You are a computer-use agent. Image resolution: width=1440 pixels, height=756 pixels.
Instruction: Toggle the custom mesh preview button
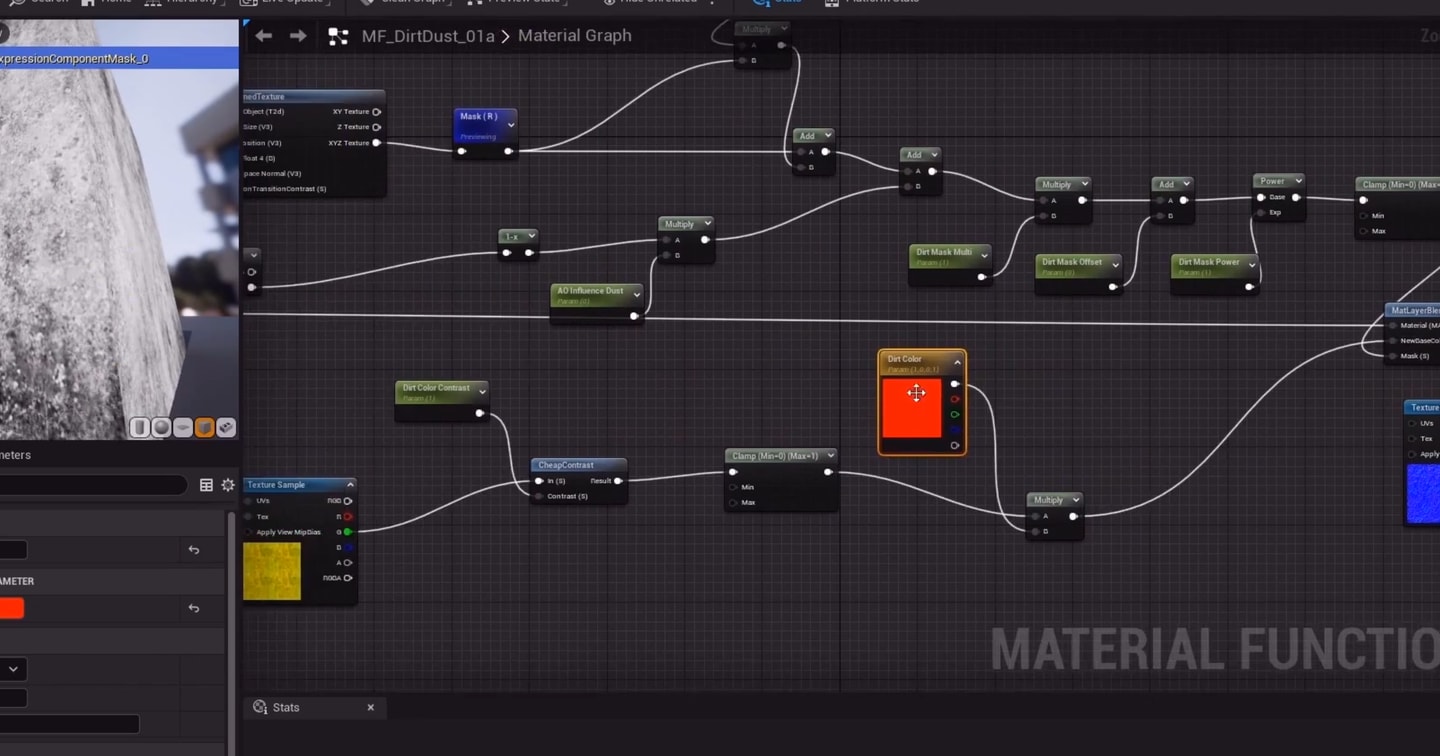point(226,428)
